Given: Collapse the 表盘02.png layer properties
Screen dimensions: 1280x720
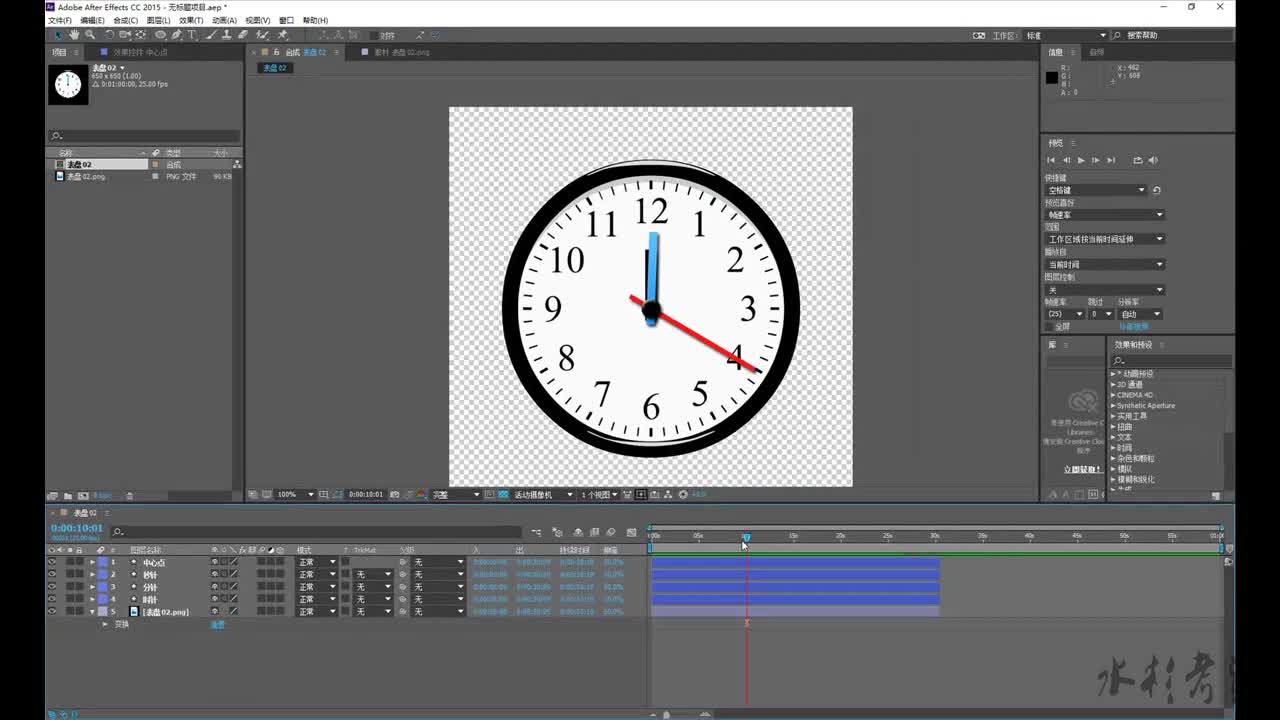Looking at the screenshot, I should [92, 611].
